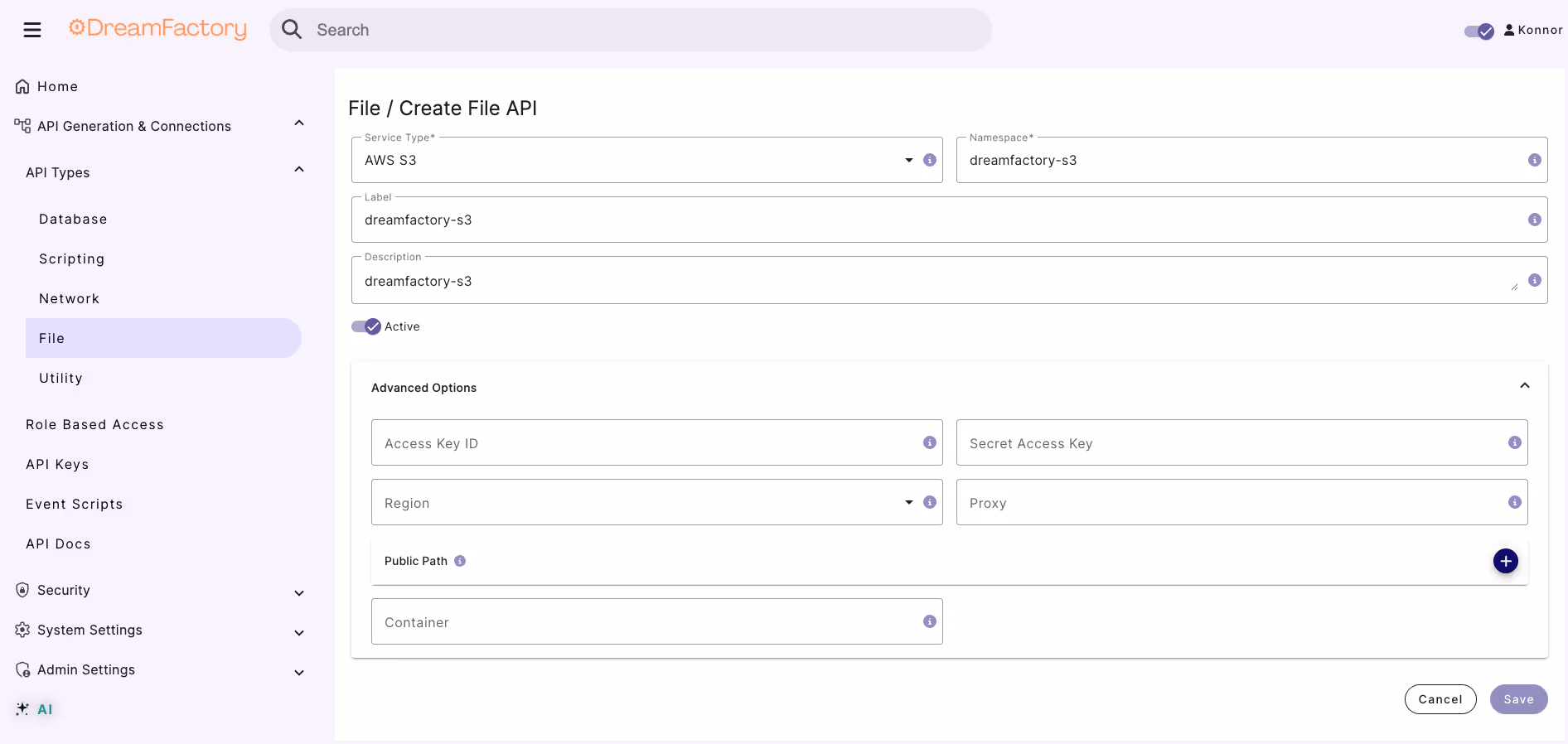Click the Admin Settings icon
Viewport: 1568px width, 744px height.
coord(22,669)
